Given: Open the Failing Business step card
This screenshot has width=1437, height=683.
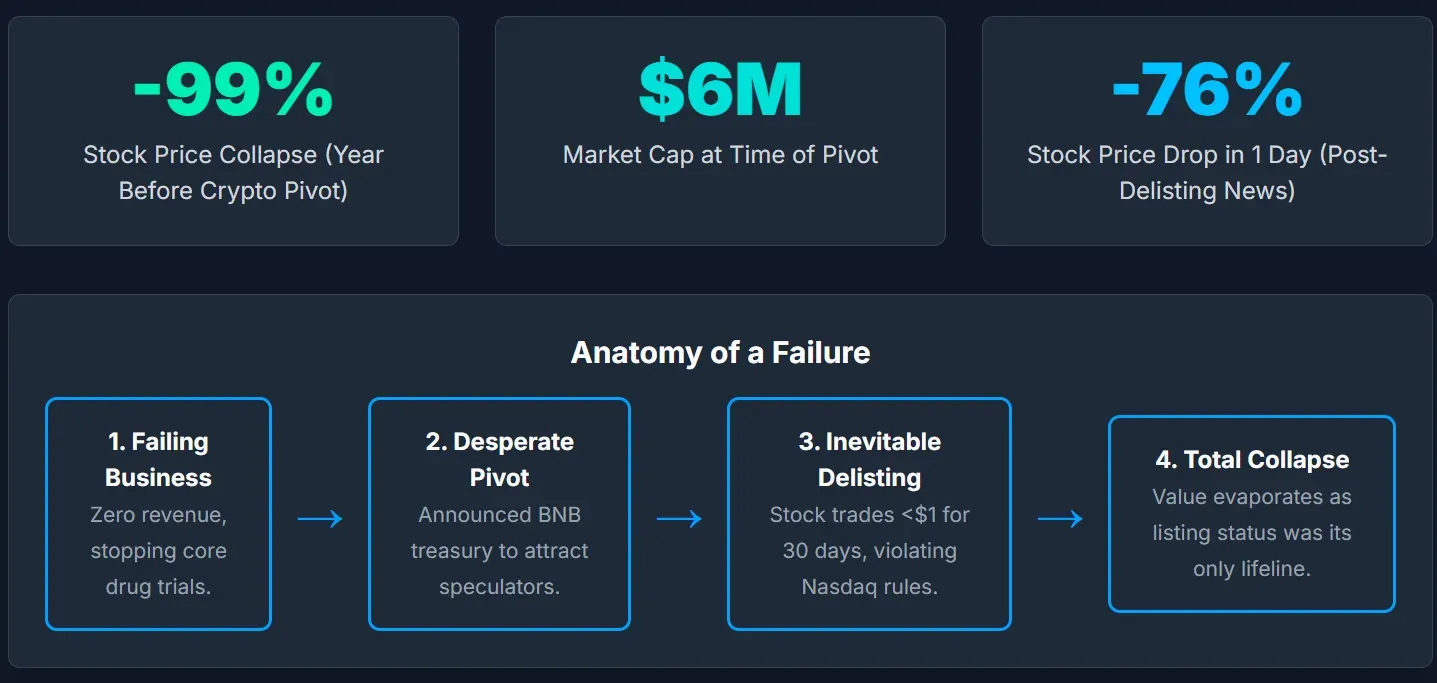Looking at the screenshot, I should click(158, 514).
